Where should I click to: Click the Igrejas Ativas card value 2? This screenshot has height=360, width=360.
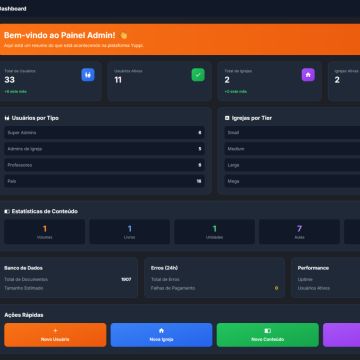click(337, 80)
